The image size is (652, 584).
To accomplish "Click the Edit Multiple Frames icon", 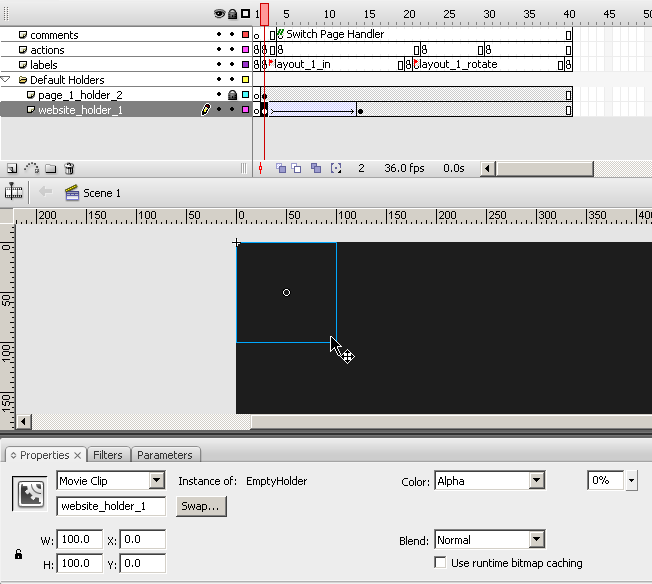I will click(x=316, y=169).
